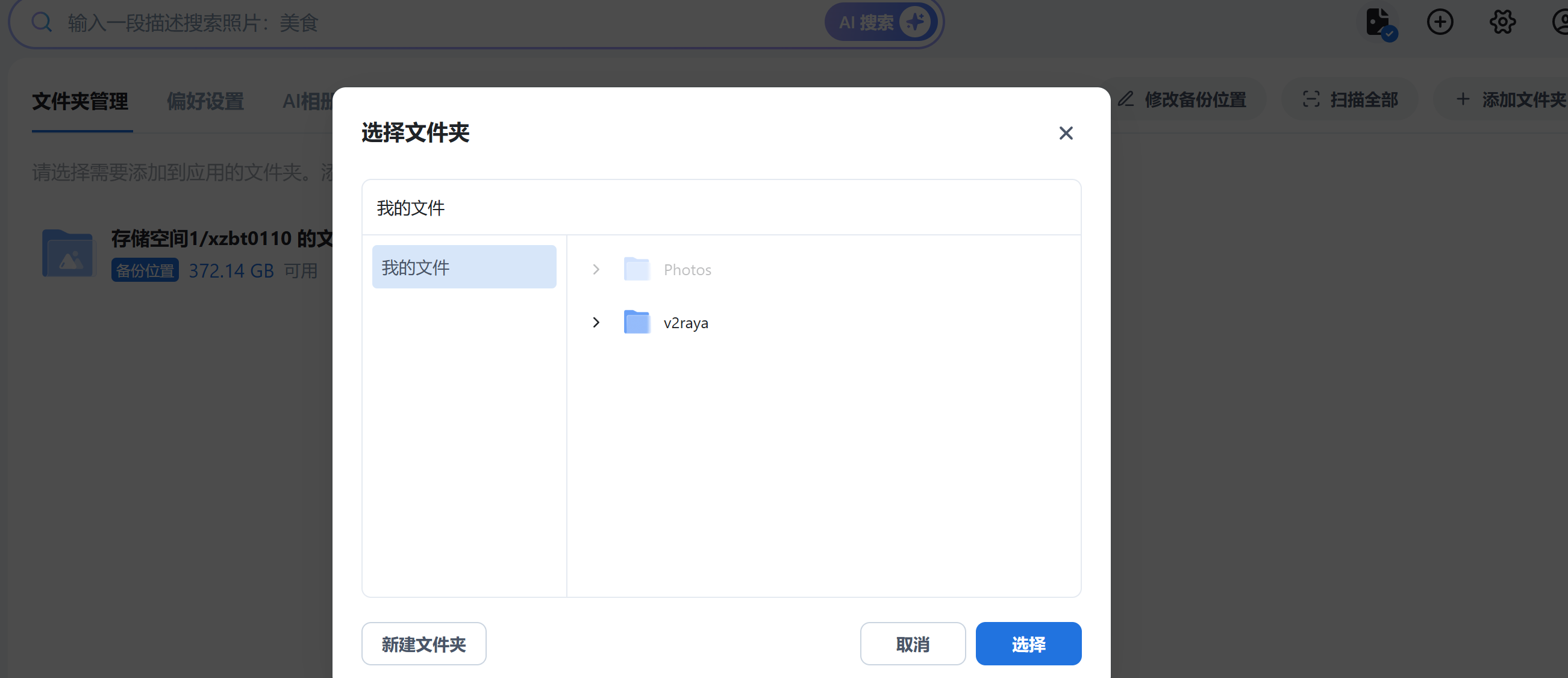Expand the Photos folder chevron

click(x=596, y=269)
